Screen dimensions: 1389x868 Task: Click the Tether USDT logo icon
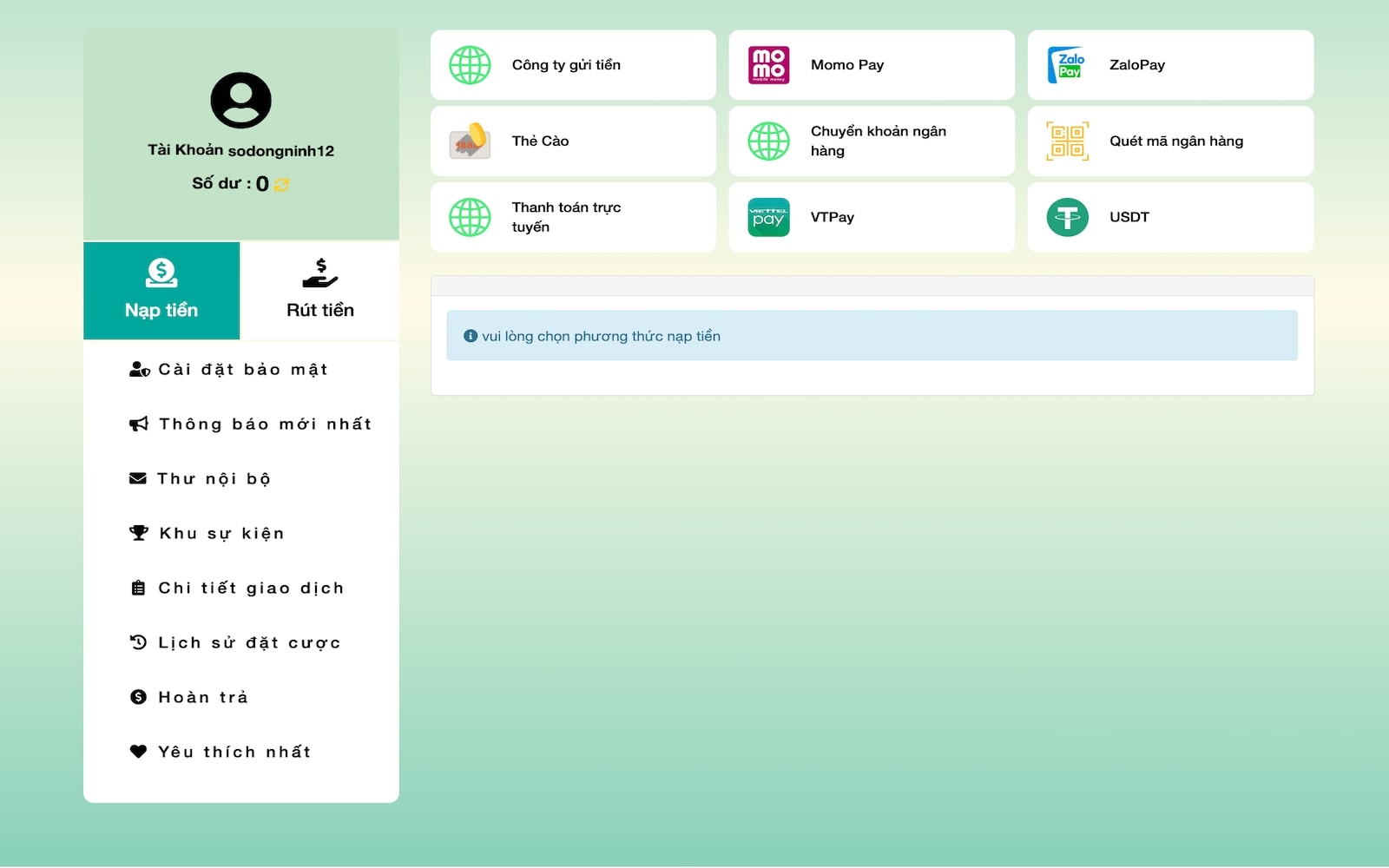(x=1067, y=217)
